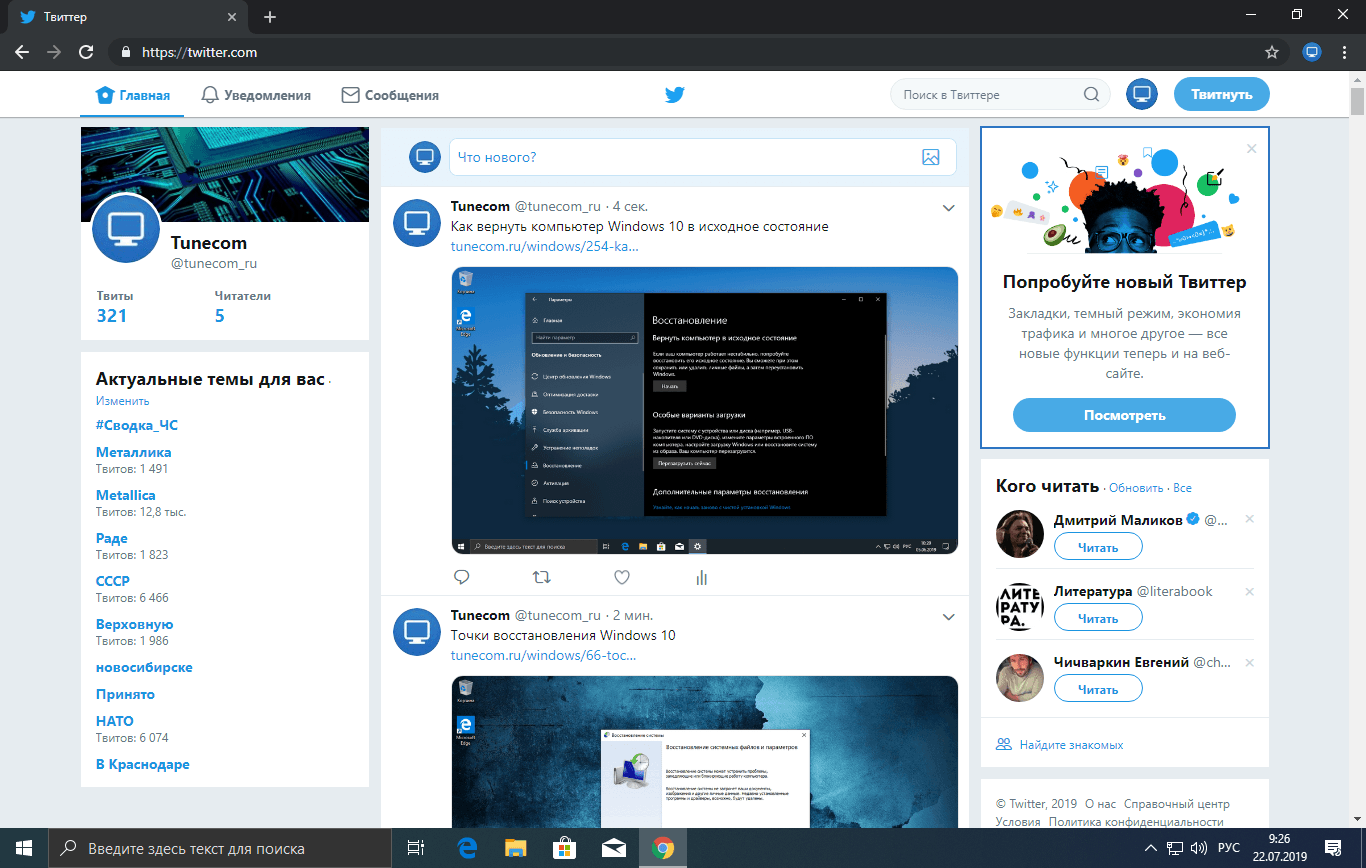The height and width of the screenshot is (868, 1366).
Task: Open tweet analytics bar chart icon
Action: coord(701,577)
